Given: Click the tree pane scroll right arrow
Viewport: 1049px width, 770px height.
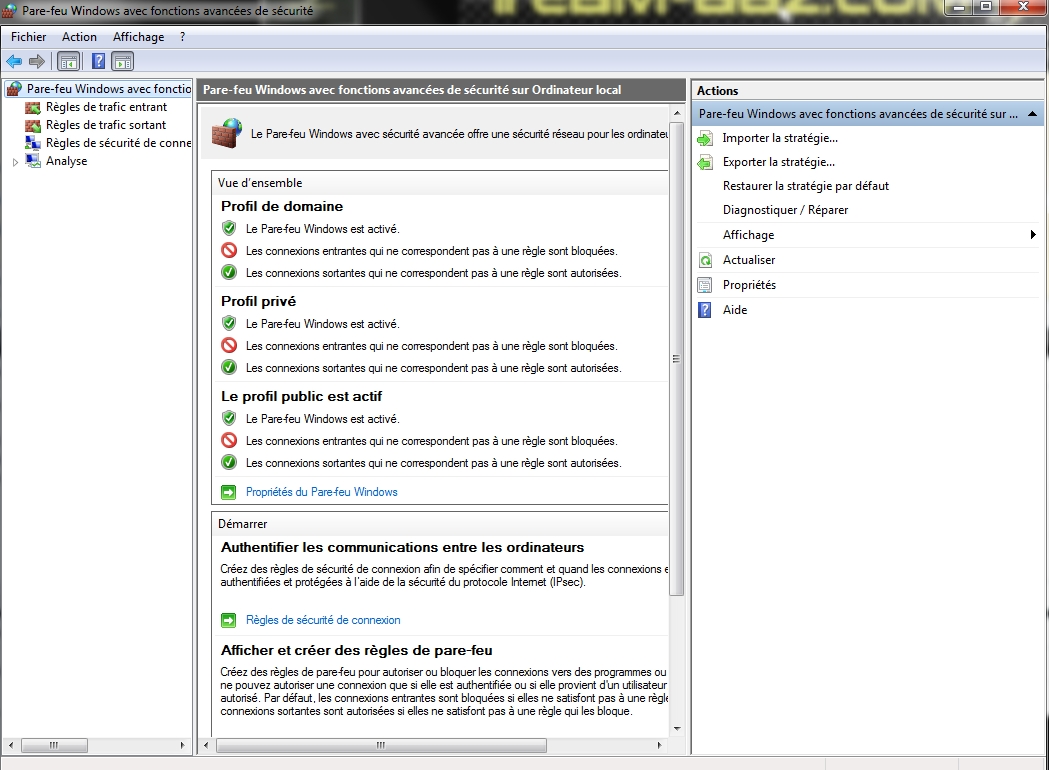Looking at the screenshot, I should [183, 745].
